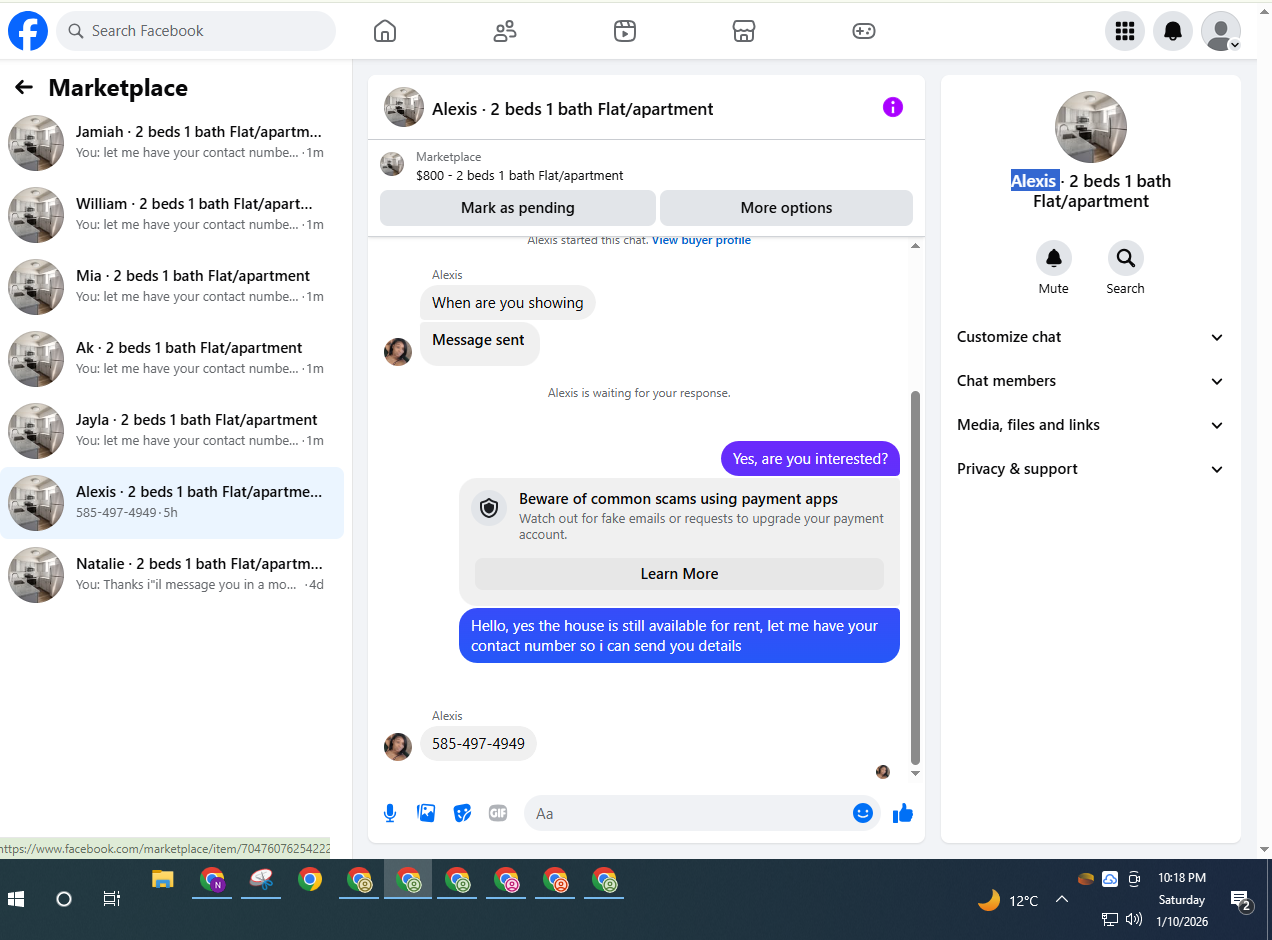
Task: Choose a GIF icon
Action: (x=498, y=813)
